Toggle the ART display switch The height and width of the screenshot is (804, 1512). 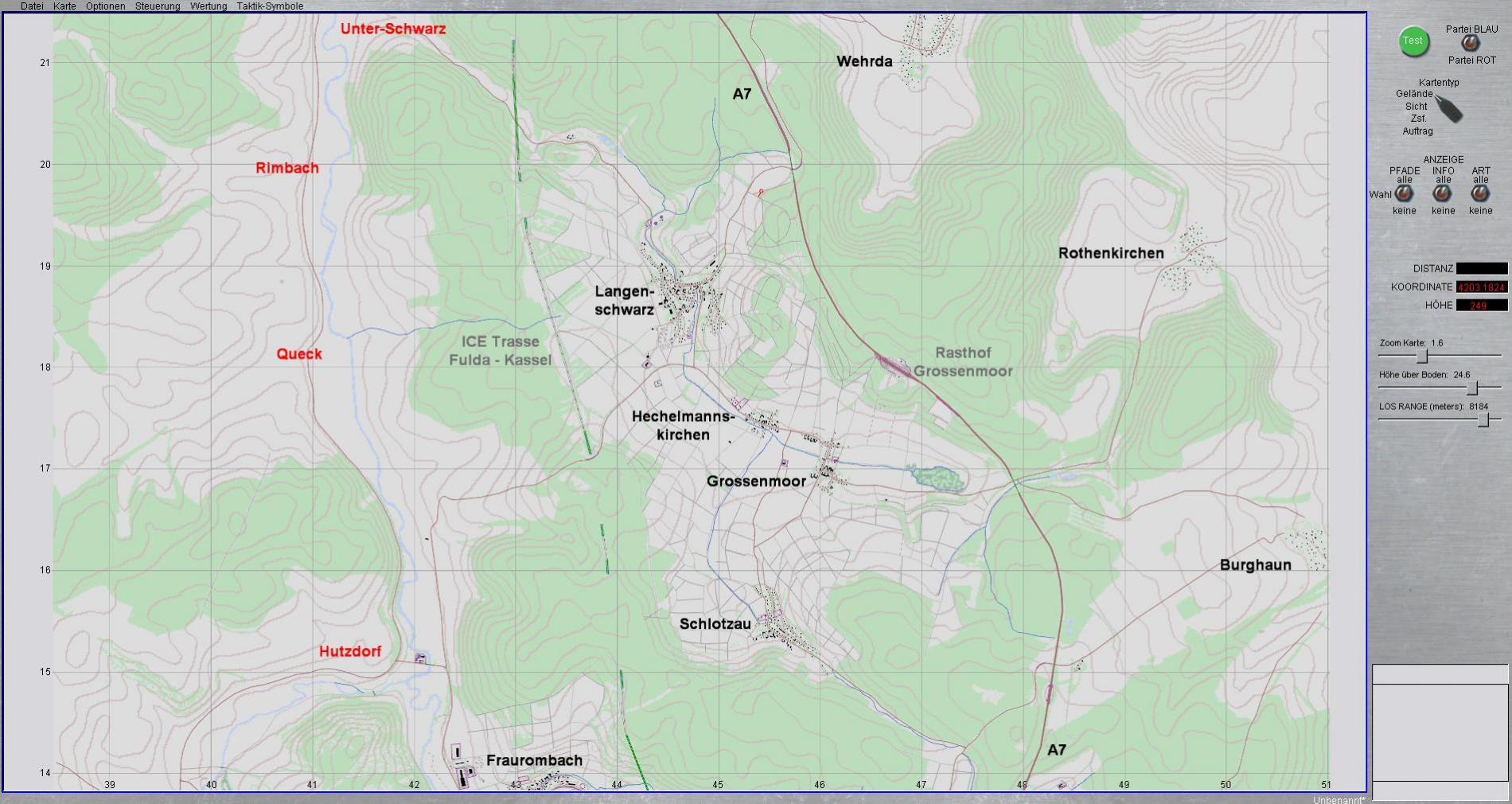click(x=1480, y=193)
